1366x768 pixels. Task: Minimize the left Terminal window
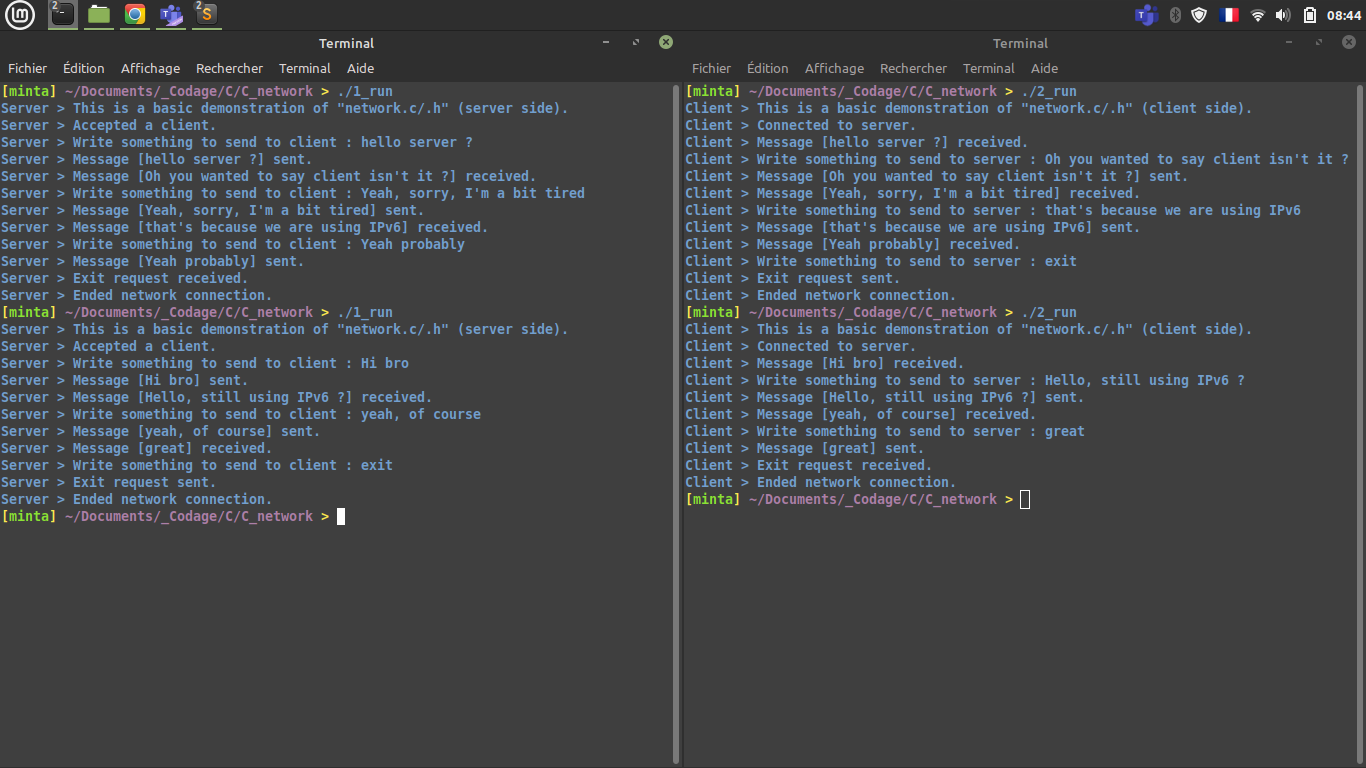(x=606, y=43)
